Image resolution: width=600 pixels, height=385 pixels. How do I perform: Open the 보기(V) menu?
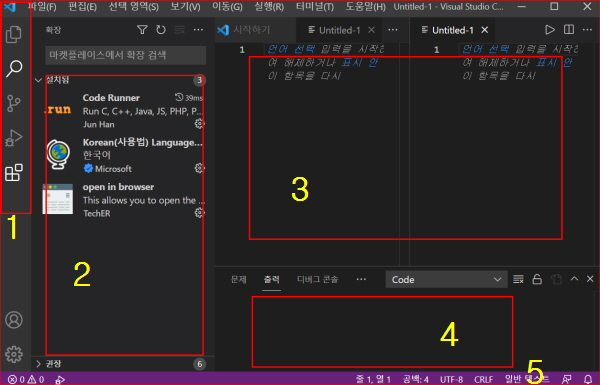pyautogui.click(x=185, y=7)
